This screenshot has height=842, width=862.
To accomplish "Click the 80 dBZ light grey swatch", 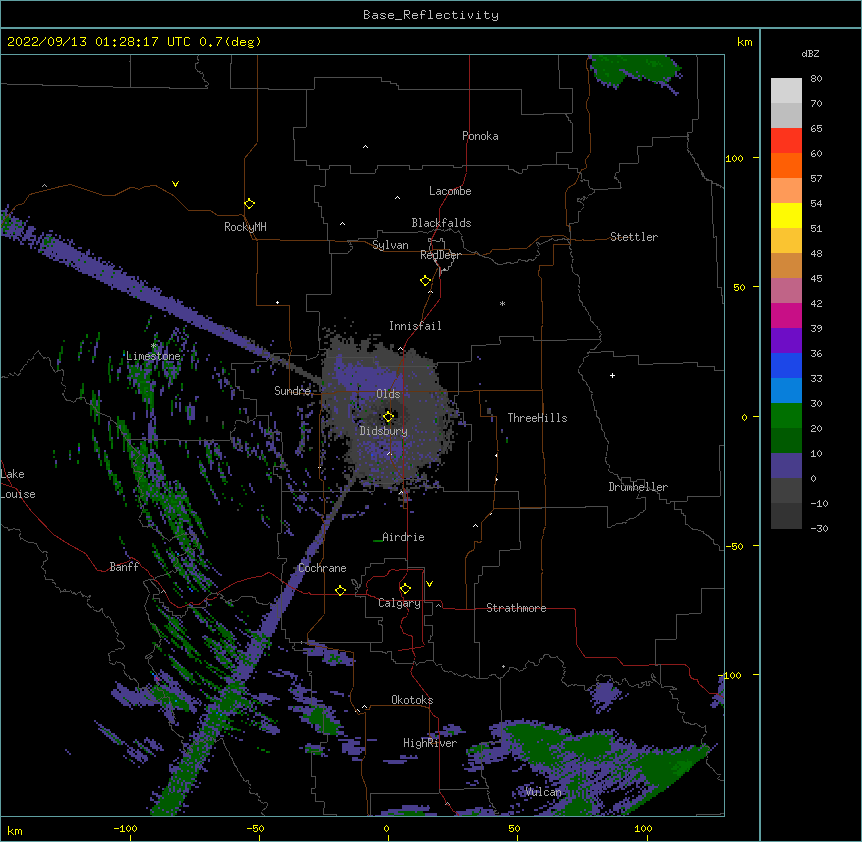I will [786, 91].
